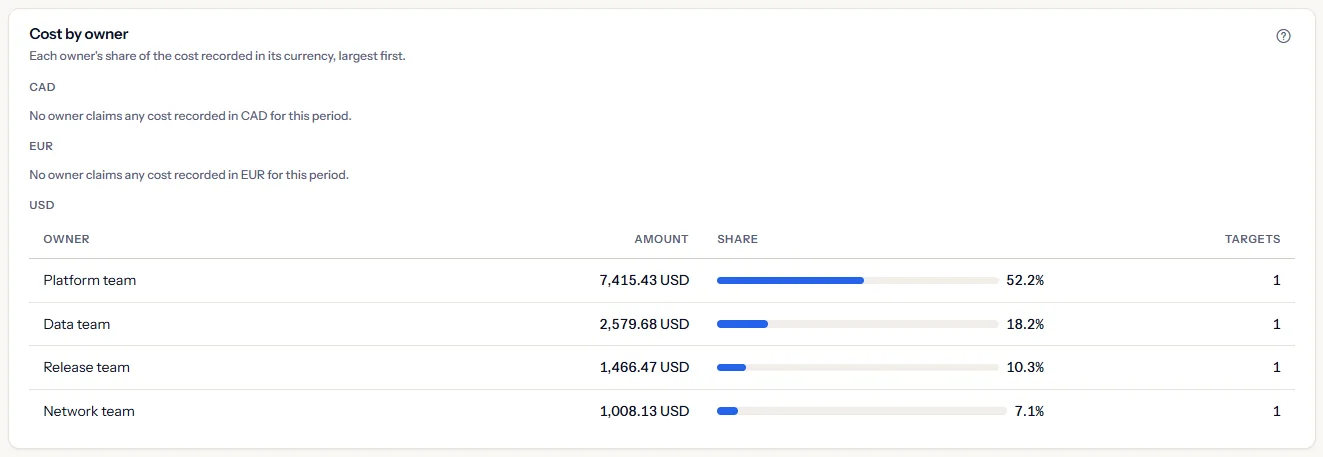Open the help icon for Cost by owner
The image size is (1323, 457).
point(1284,36)
